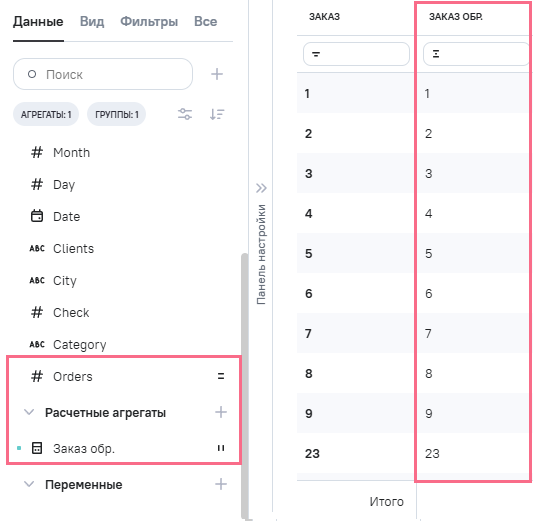Open the Все tab

(x=205, y=21)
